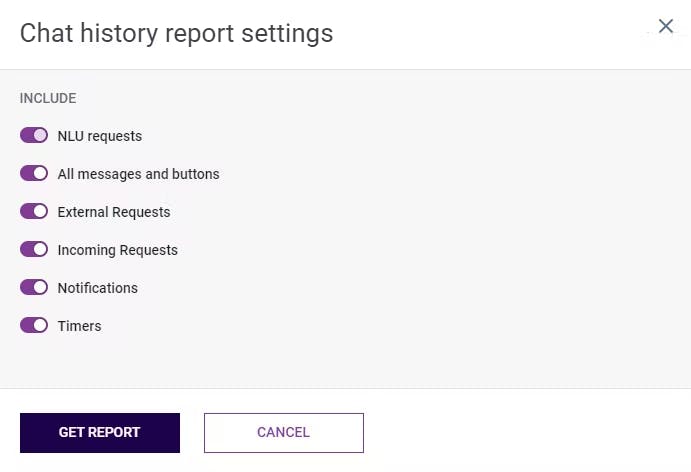The height and width of the screenshot is (472, 691).
Task: Turn off the External Requests switch
Action: pyautogui.click(x=34, y=212)
